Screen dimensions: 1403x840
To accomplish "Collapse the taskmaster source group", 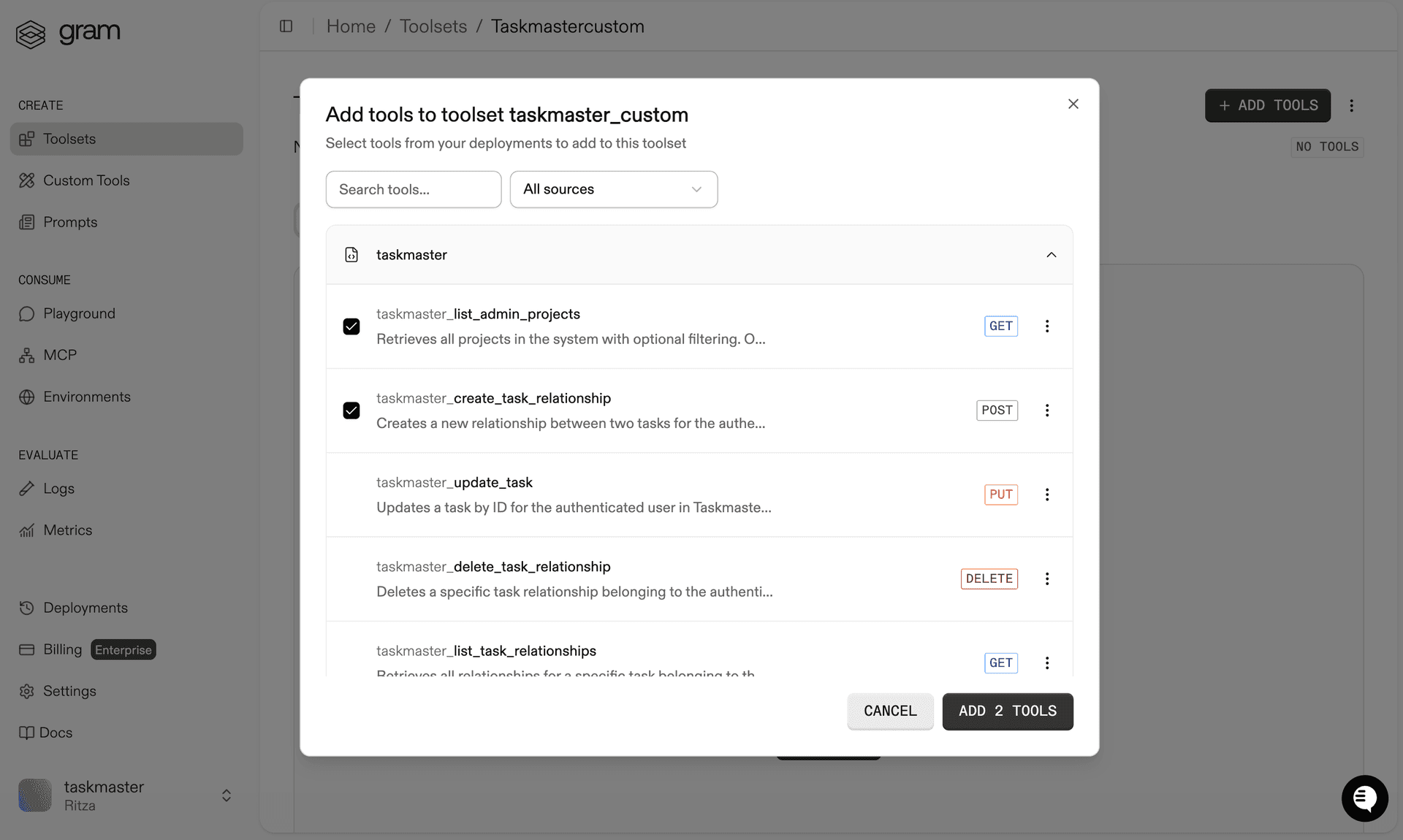I will (1052, 255).
